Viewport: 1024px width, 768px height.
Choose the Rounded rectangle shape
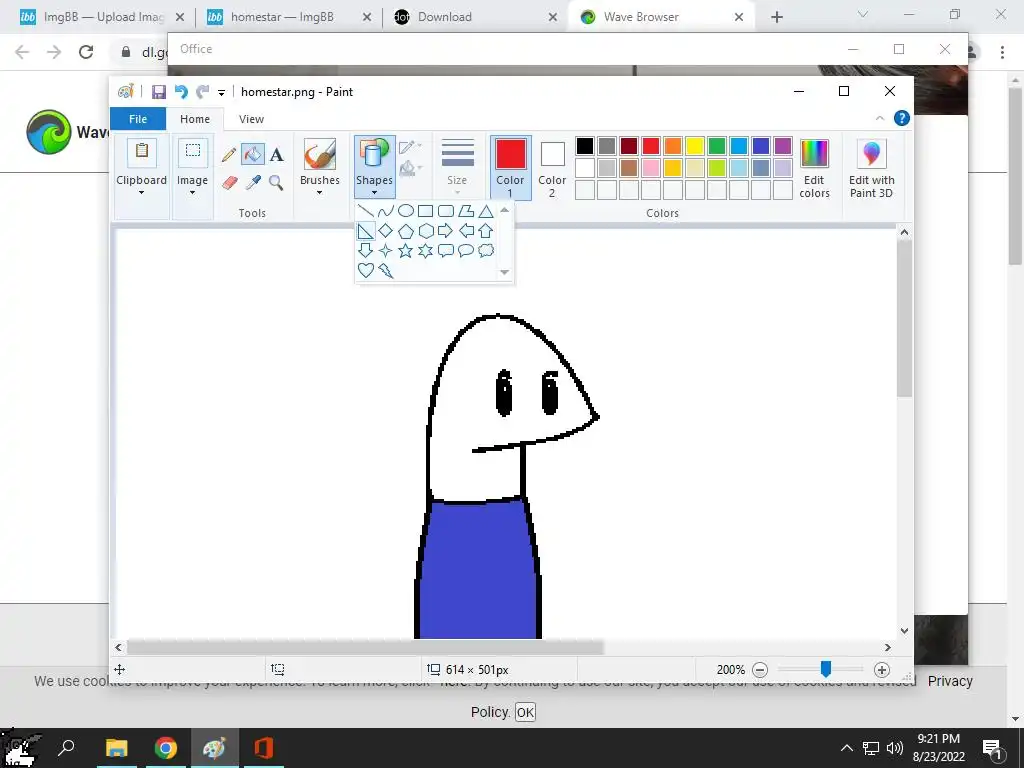445,211
